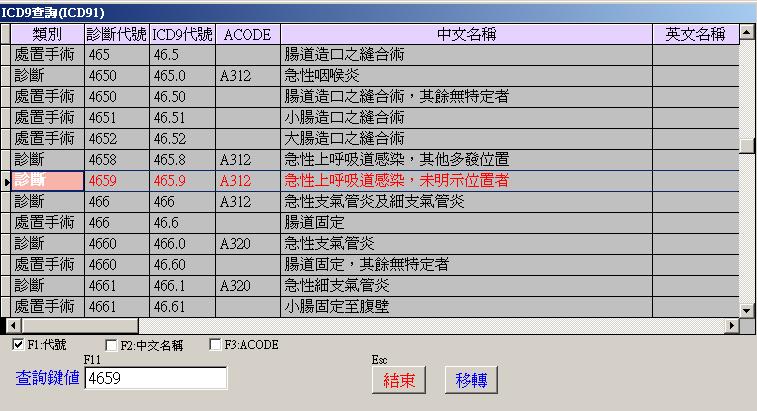The image size is (757, 411).
Task: Click the 診斷代號 column header
Action: [x=116, y=34]
